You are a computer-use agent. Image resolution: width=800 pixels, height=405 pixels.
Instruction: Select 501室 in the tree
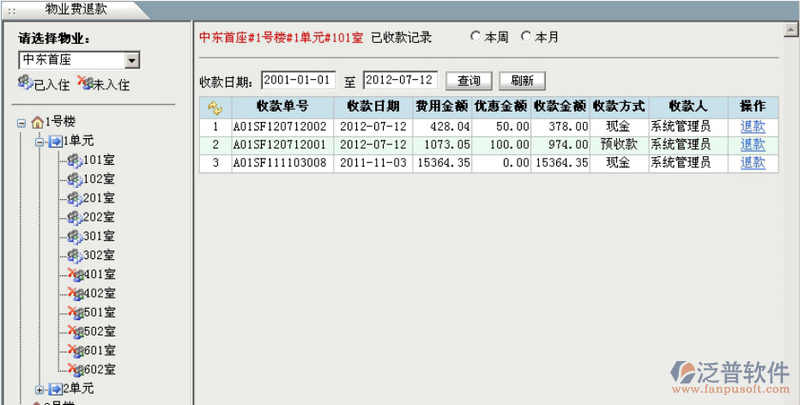(100, 313)
